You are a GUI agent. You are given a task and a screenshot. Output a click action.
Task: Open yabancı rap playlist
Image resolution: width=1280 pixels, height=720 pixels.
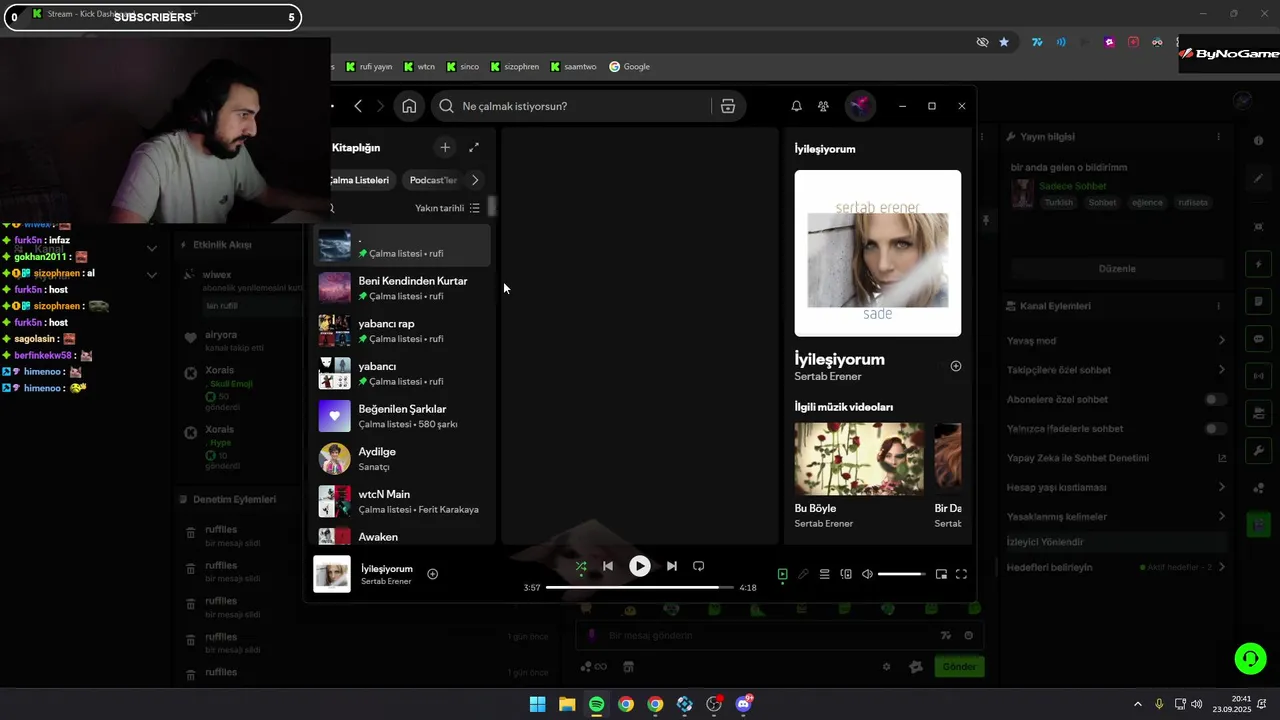pyautogui.click(x=402, y=331)
